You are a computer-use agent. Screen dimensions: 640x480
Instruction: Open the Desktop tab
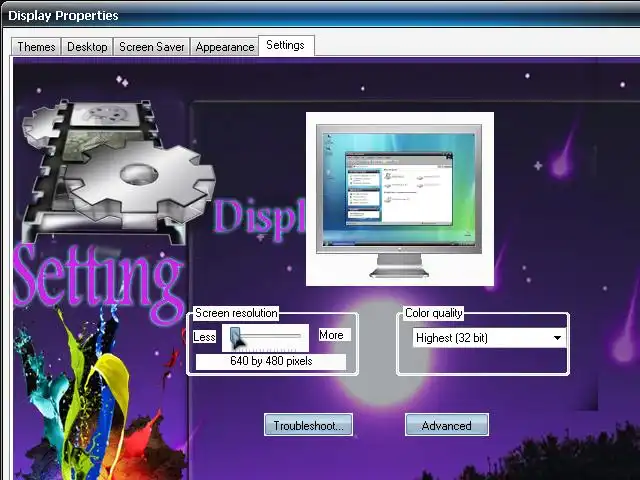[87, 47]
